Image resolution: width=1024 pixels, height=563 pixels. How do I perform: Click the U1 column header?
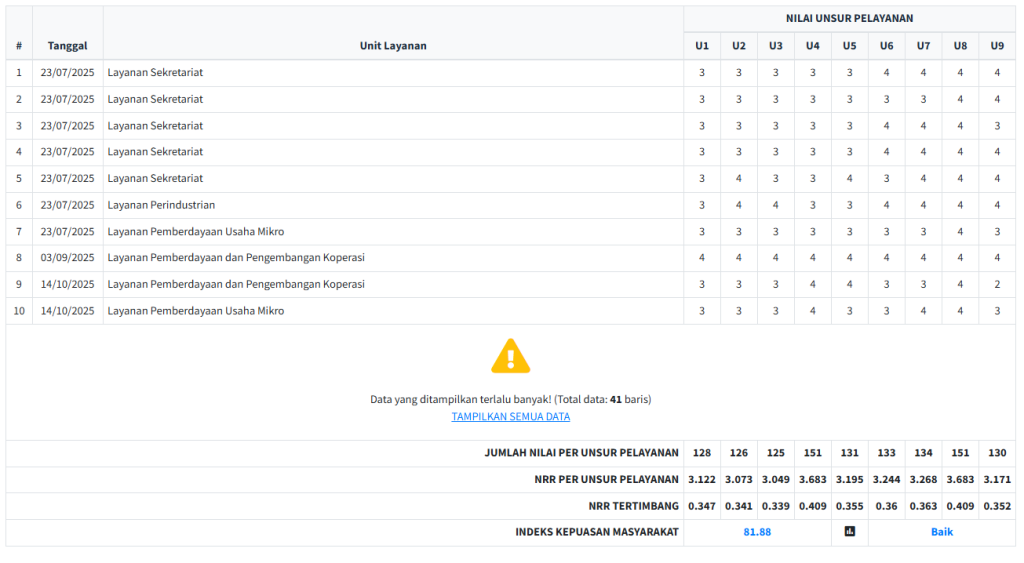coord(702,46)
